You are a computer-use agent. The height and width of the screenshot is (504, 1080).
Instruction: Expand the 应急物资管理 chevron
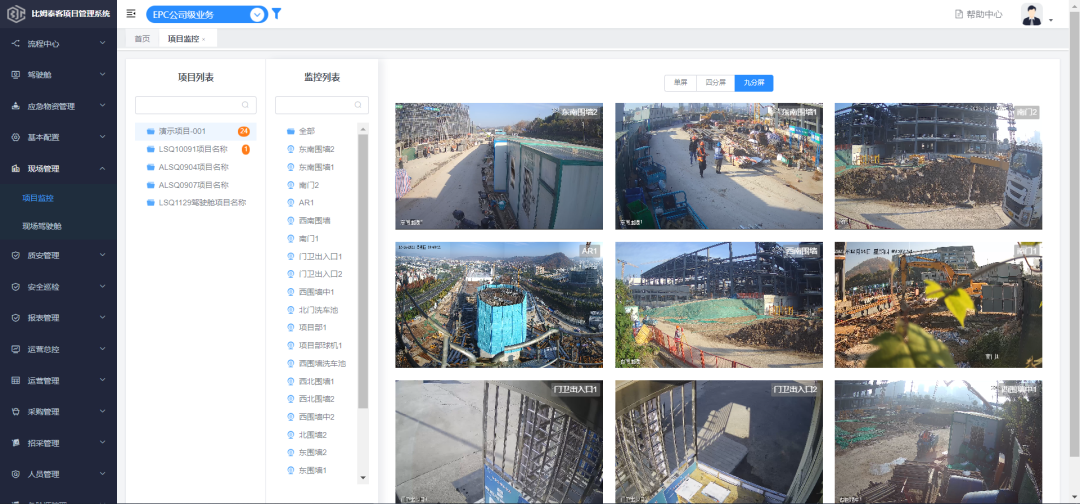103,106
